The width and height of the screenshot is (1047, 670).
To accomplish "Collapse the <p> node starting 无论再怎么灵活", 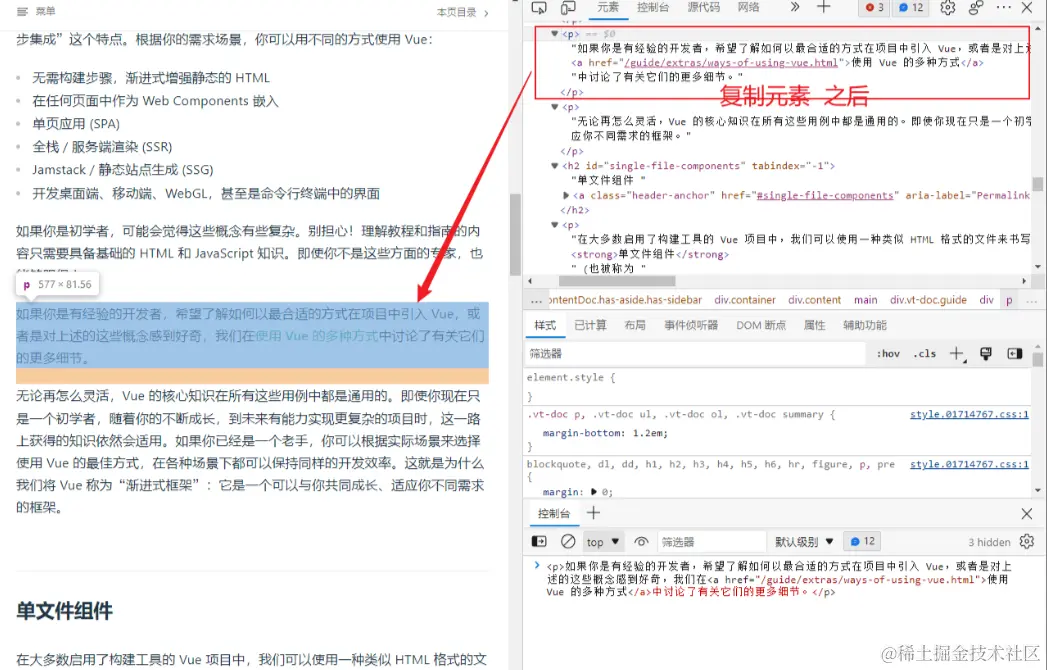I will (x=555, y=107).
